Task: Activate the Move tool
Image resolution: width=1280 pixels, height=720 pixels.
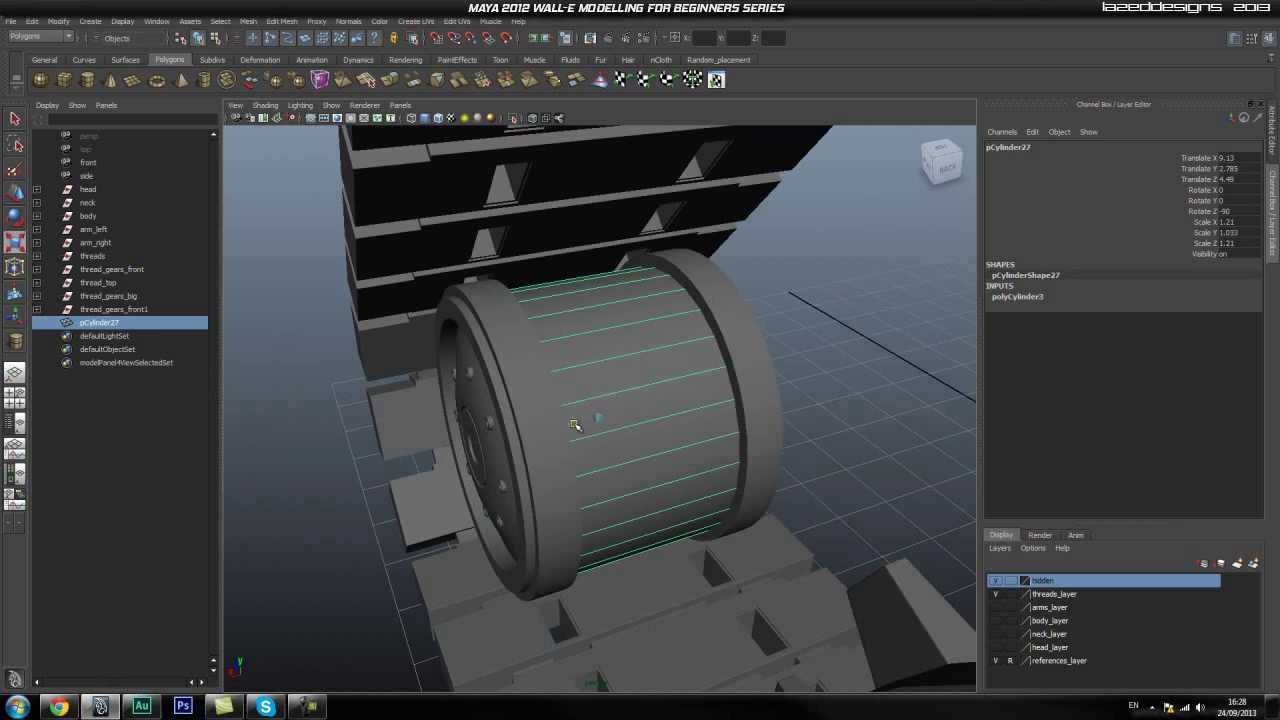Action: coord(14,192)
